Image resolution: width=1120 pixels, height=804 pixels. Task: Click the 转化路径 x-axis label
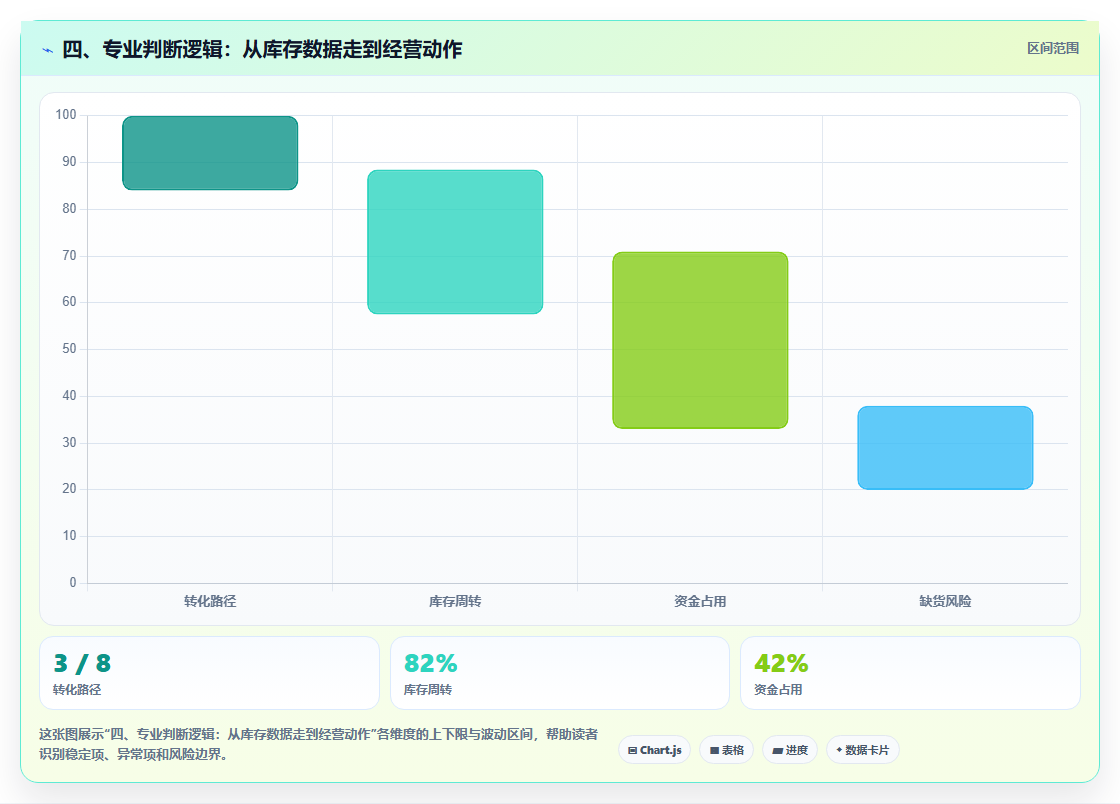coord(210,601)
